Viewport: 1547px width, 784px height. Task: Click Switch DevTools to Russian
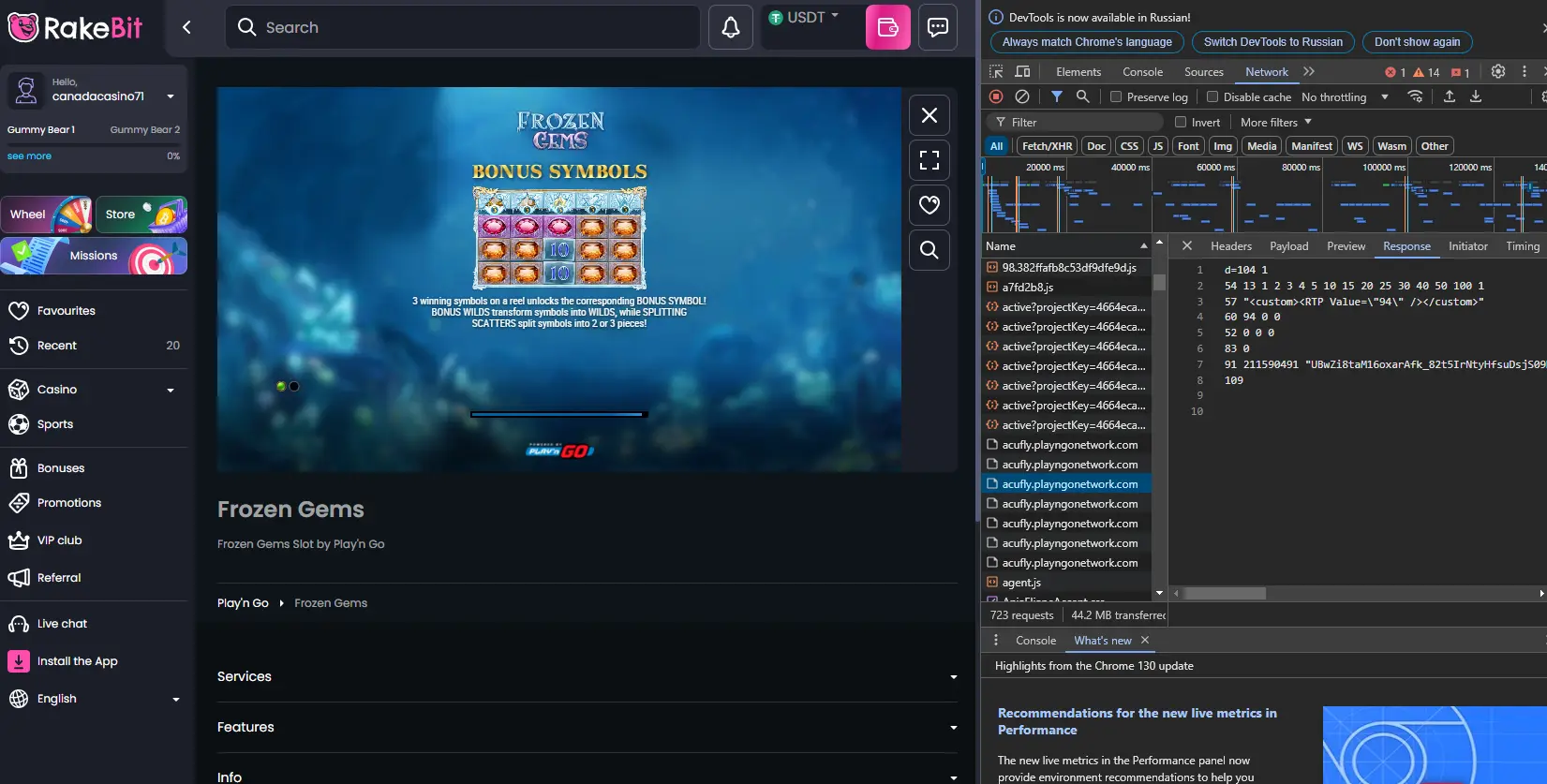(1272, 42)
